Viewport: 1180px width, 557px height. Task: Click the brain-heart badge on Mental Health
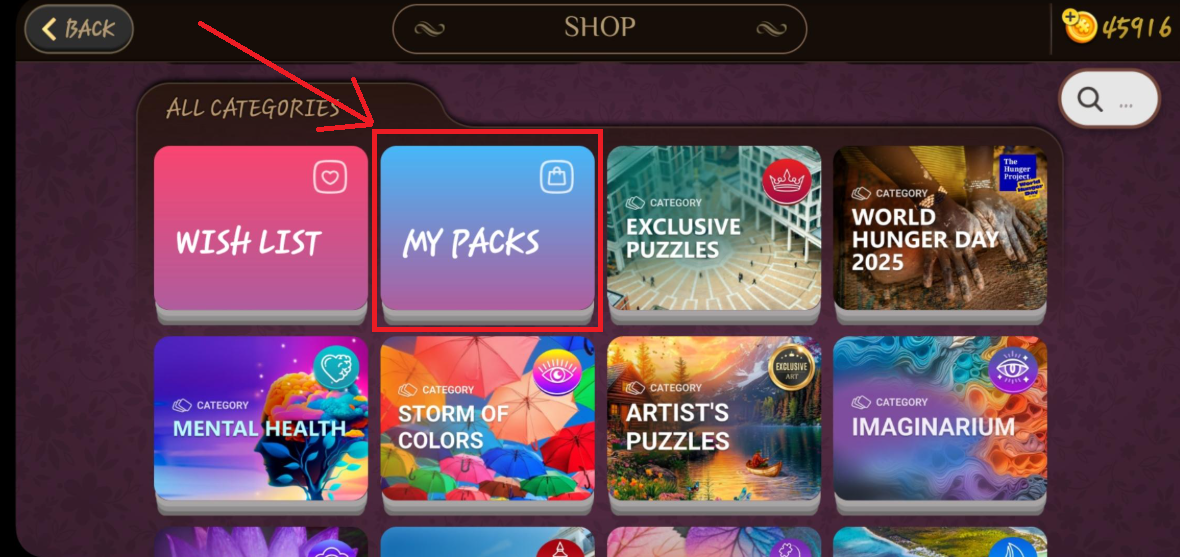tap(337, 370)
